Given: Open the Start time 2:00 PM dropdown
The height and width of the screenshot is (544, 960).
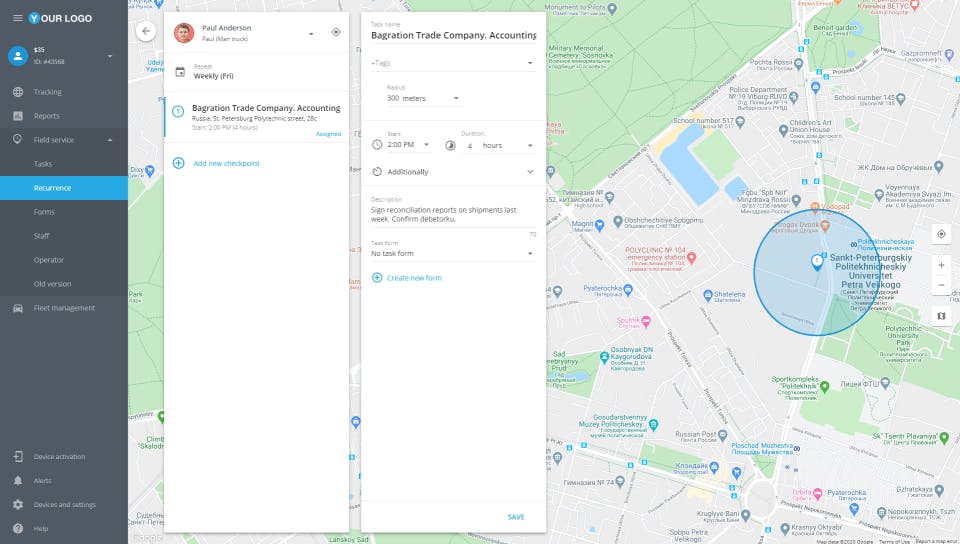Looking at the screenshot, I should pyautogui.click(x=408, y=145).
